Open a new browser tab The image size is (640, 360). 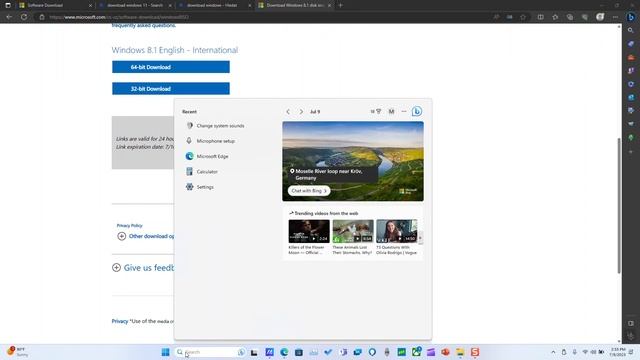340,5
